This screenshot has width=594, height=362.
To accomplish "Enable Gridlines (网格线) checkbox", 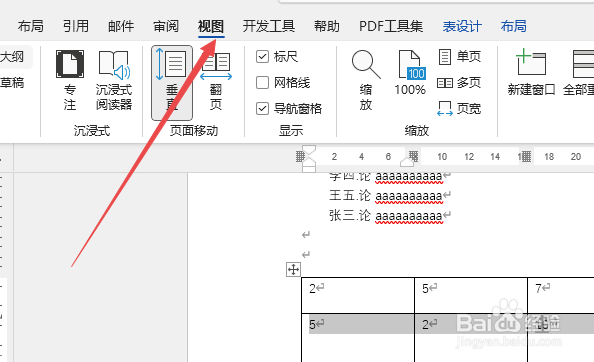I will coord(263,83).
